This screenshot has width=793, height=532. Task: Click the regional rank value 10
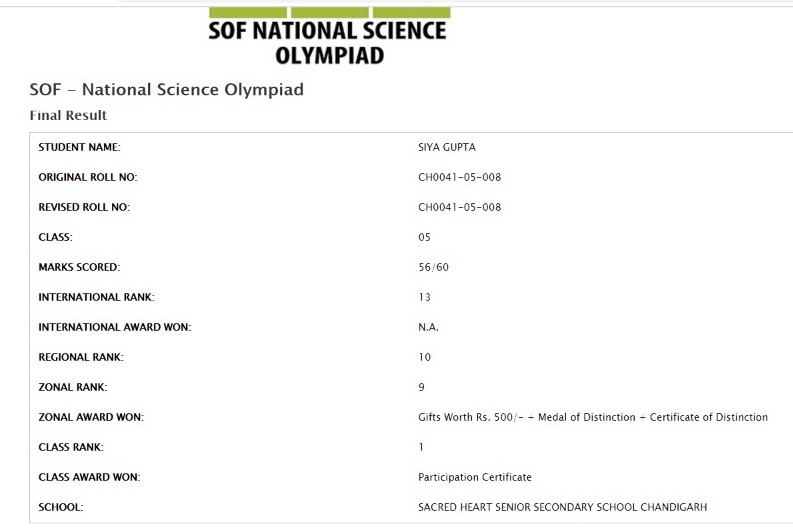pos(424,357)
